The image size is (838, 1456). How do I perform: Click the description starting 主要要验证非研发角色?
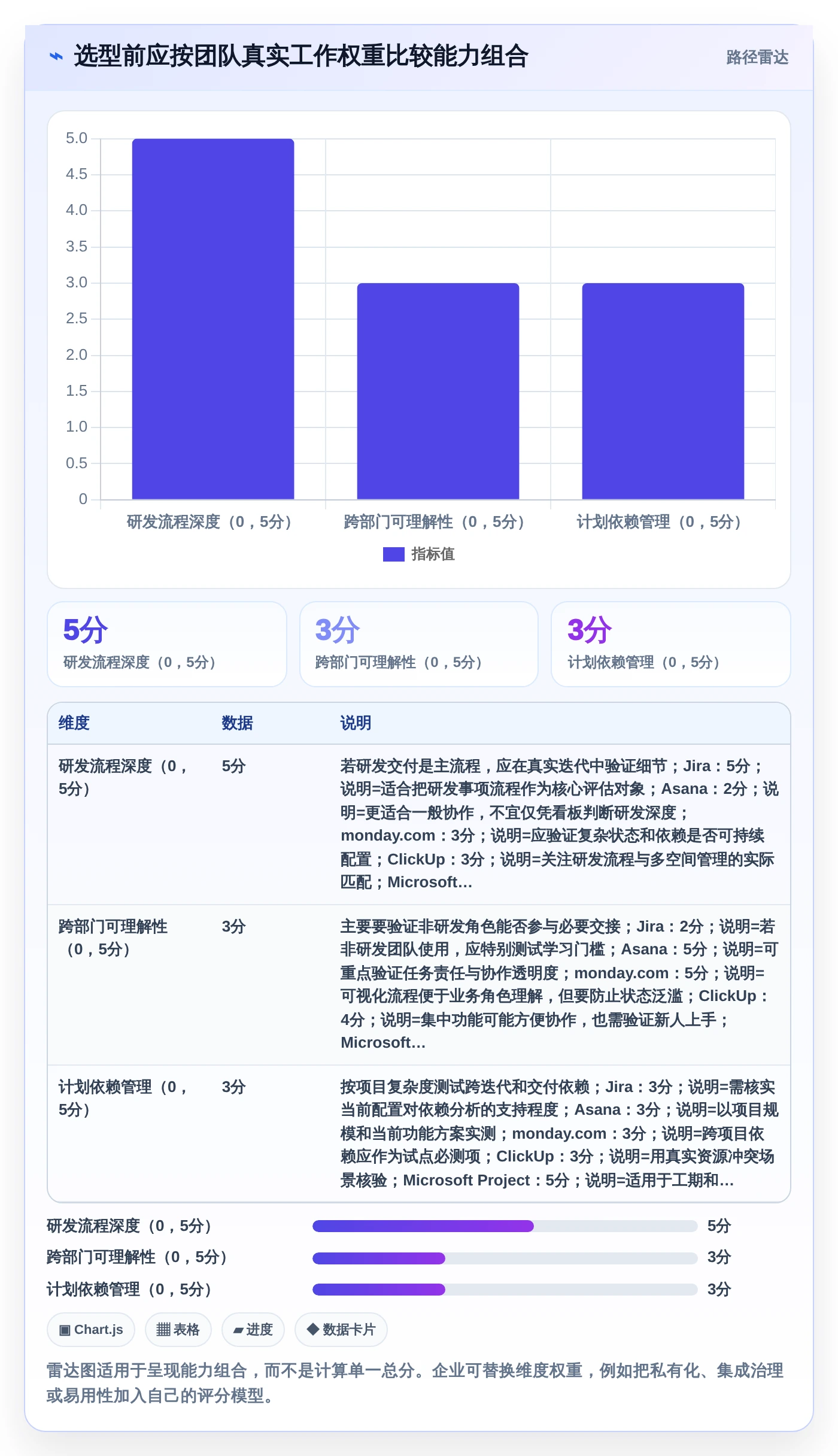coord(560,985)
